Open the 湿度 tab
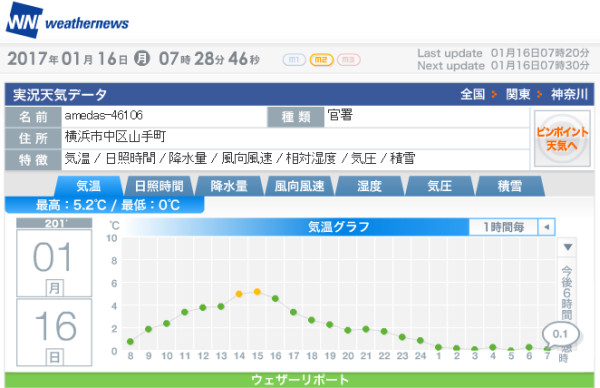This screenshot has width=600, height=388. coord(369,186)
